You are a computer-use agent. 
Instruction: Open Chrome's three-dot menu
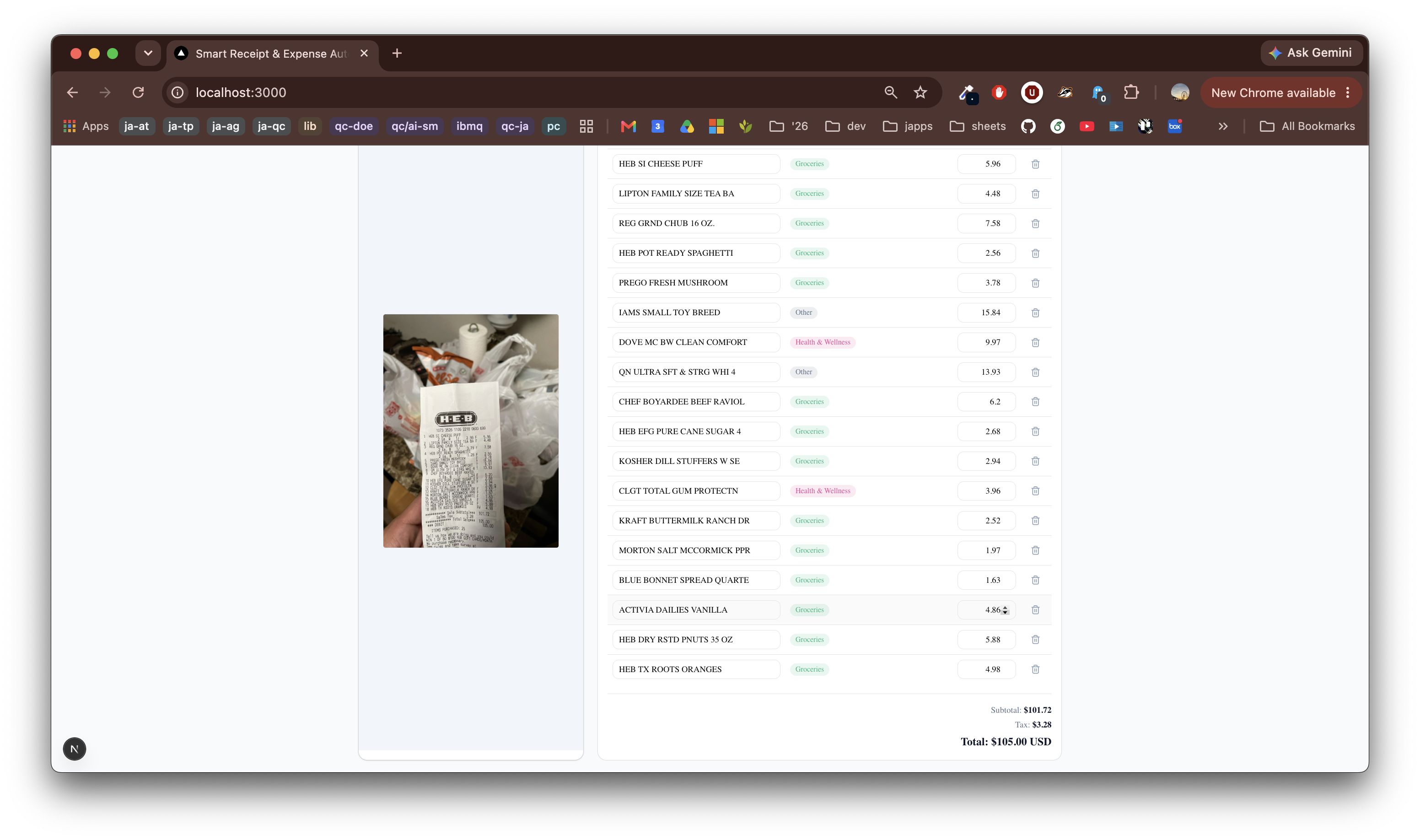(x=1348, y=92)
